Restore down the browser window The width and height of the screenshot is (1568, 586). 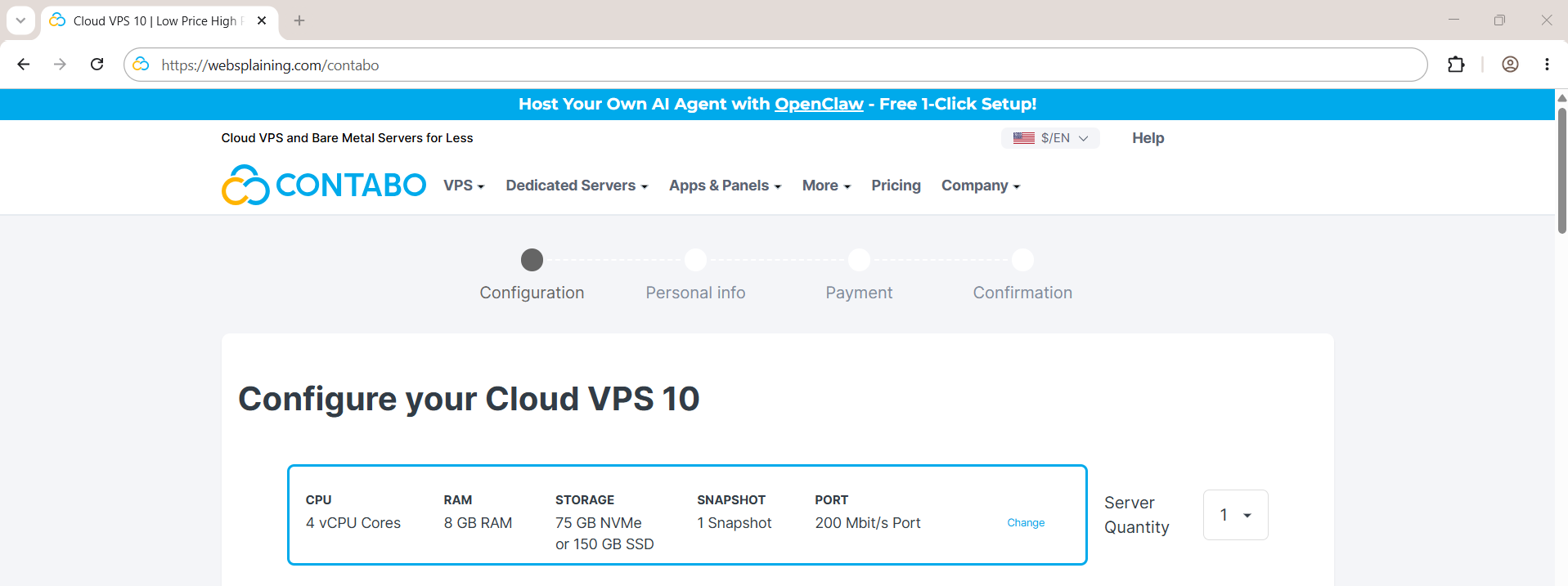pyautogui.click(x=1499, y=20)
